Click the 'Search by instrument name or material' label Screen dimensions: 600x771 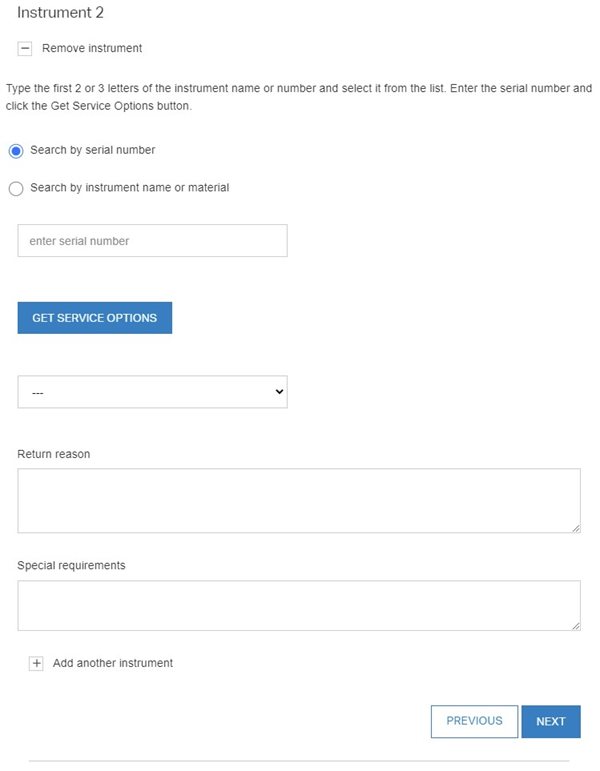[x=130, y=187]
